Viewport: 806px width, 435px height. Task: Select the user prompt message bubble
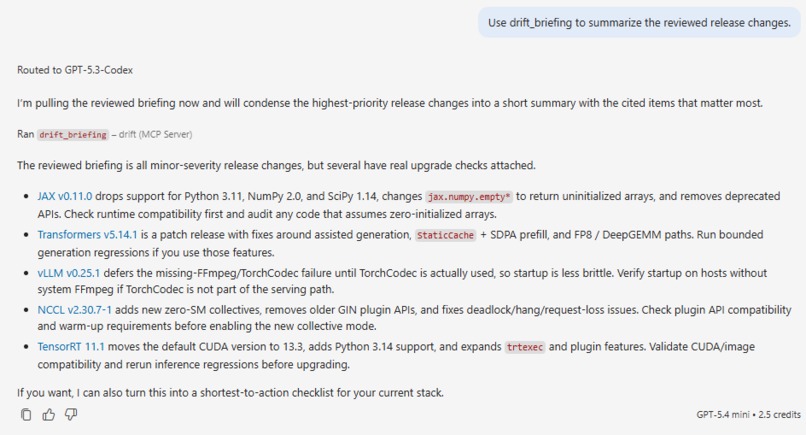pyautogui.click(x=639, y=23)
